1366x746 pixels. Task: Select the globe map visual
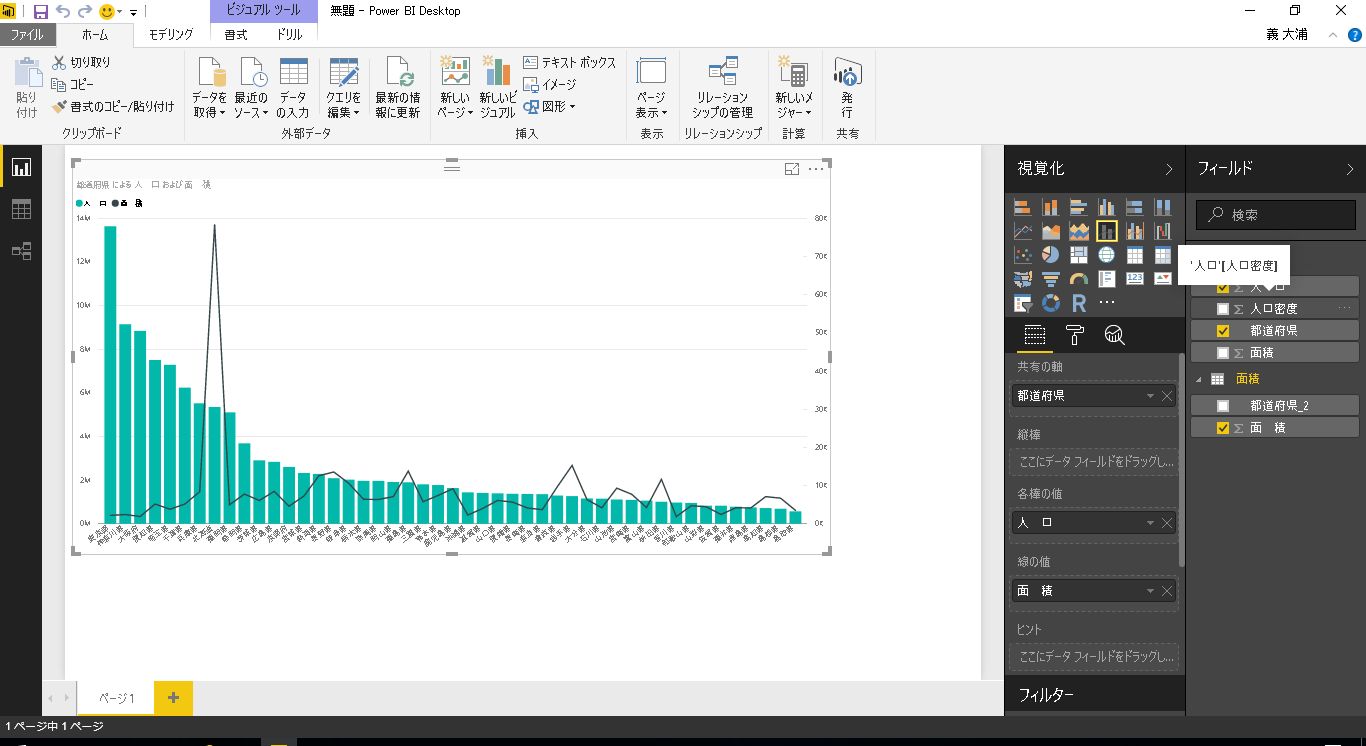pos(1106,255)
